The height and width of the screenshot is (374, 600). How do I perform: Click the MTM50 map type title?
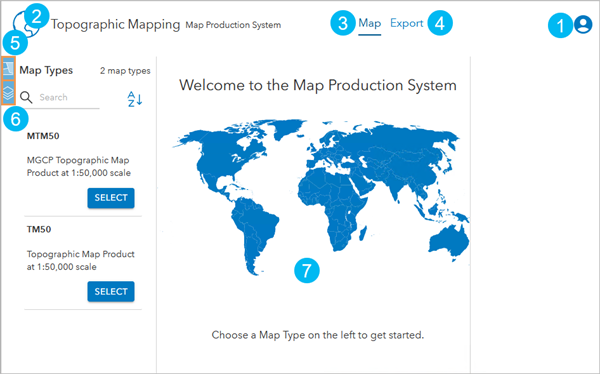pos(43,136)
